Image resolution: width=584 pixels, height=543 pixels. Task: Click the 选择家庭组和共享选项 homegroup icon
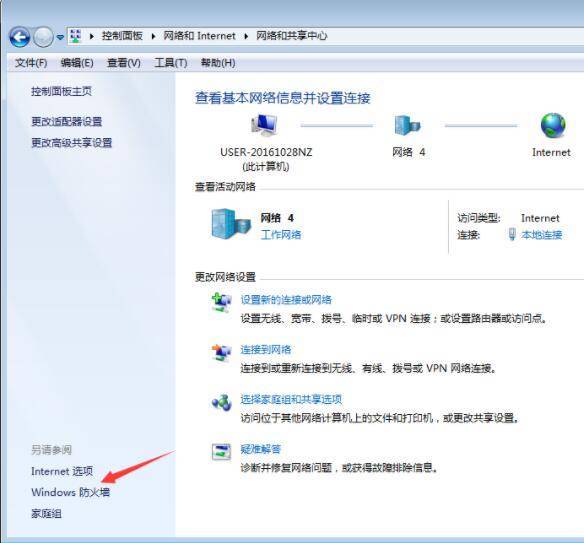(x=222, y=403)
